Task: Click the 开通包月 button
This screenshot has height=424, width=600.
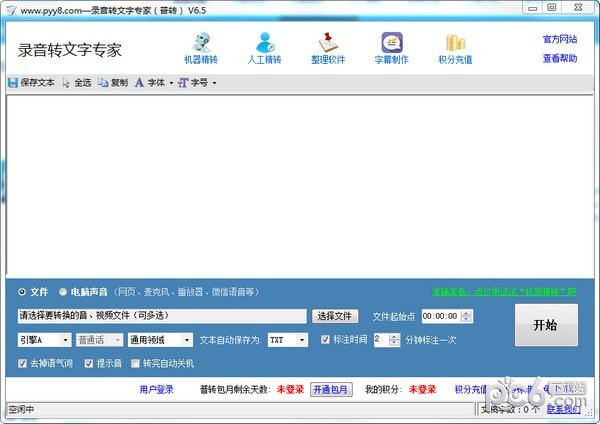Action: [331, 390]
